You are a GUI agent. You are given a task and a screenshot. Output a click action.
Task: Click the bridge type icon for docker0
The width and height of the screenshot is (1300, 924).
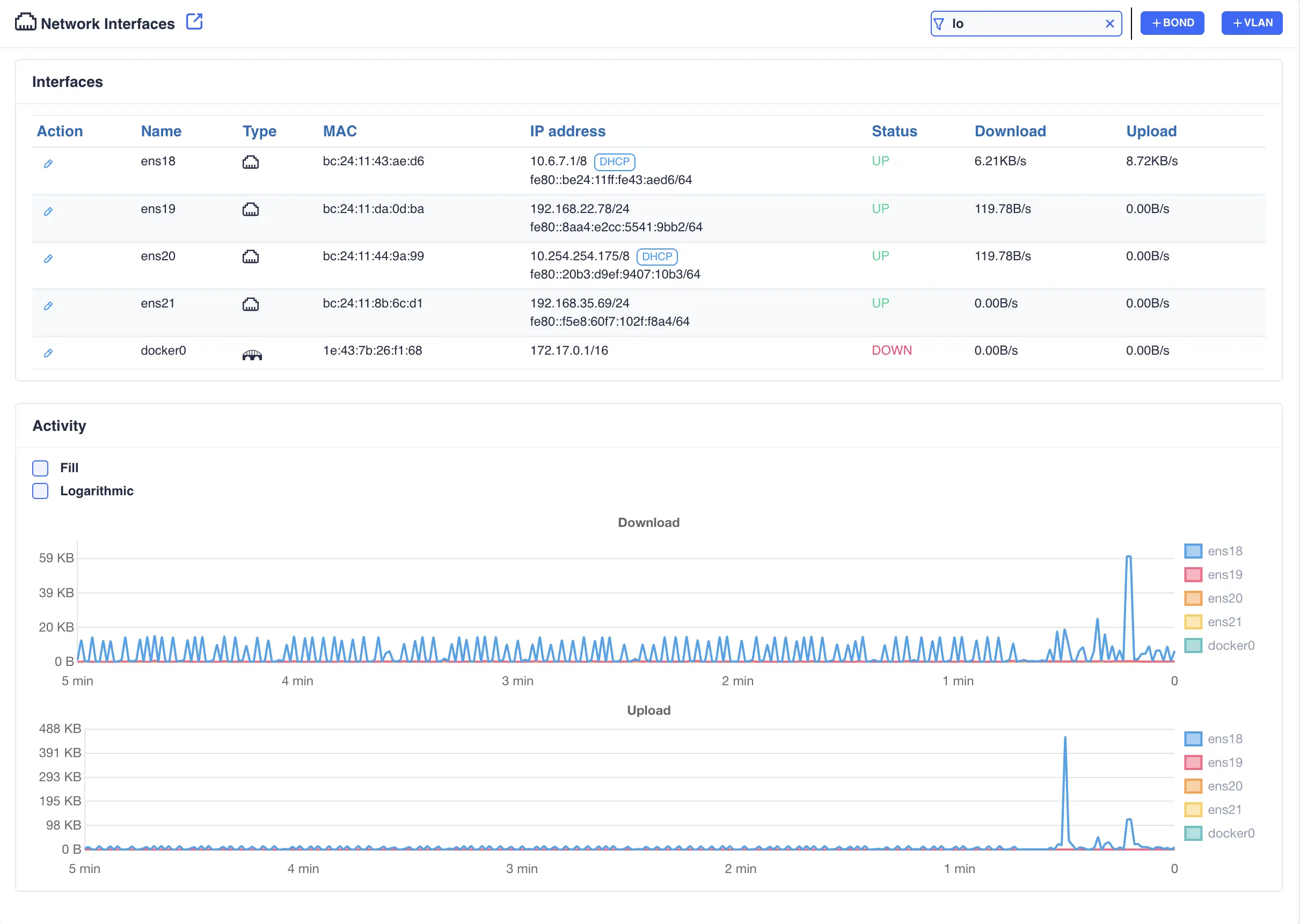(x=252, y=355)
